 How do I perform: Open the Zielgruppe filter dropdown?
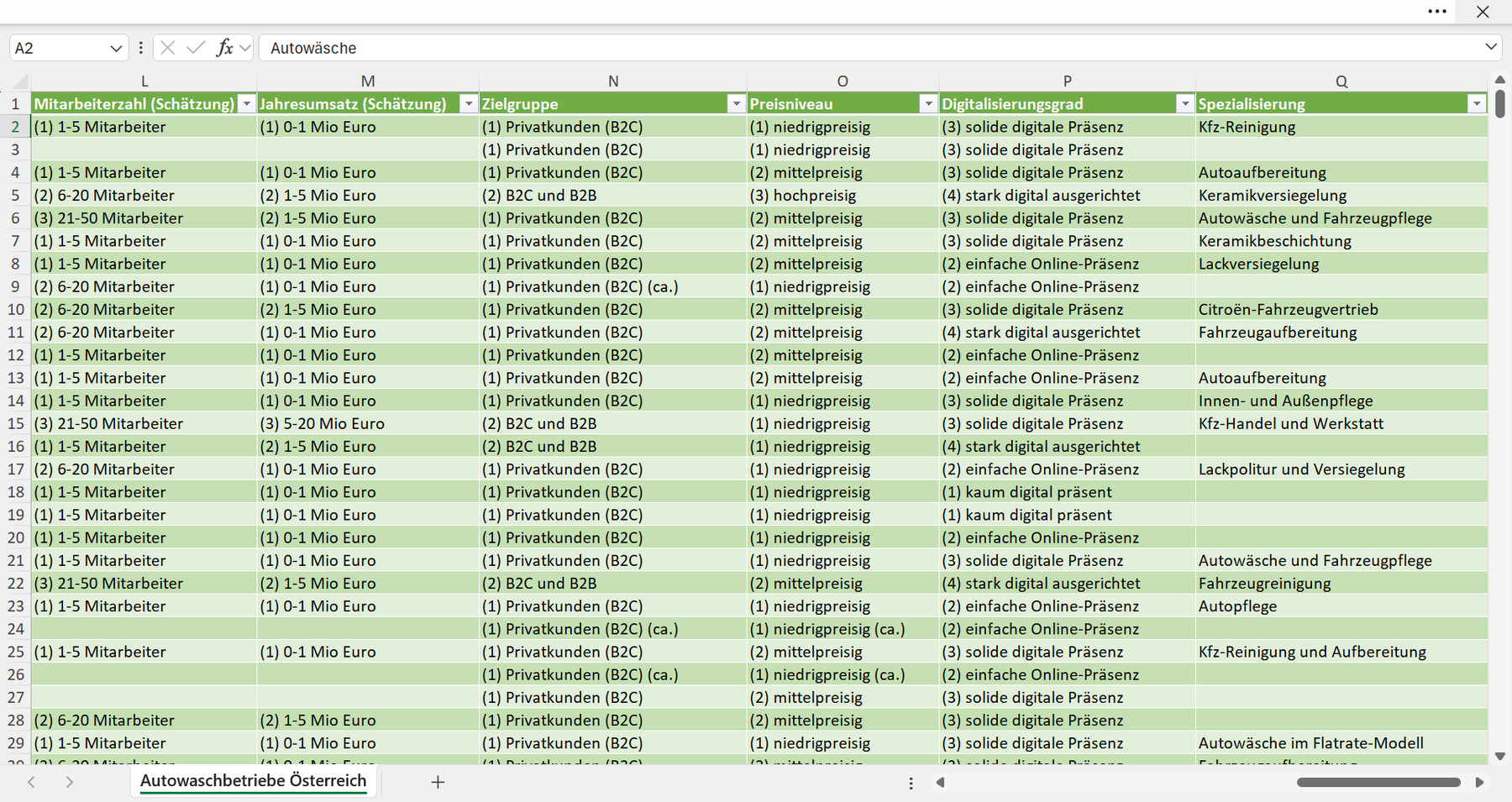point(737,104)
